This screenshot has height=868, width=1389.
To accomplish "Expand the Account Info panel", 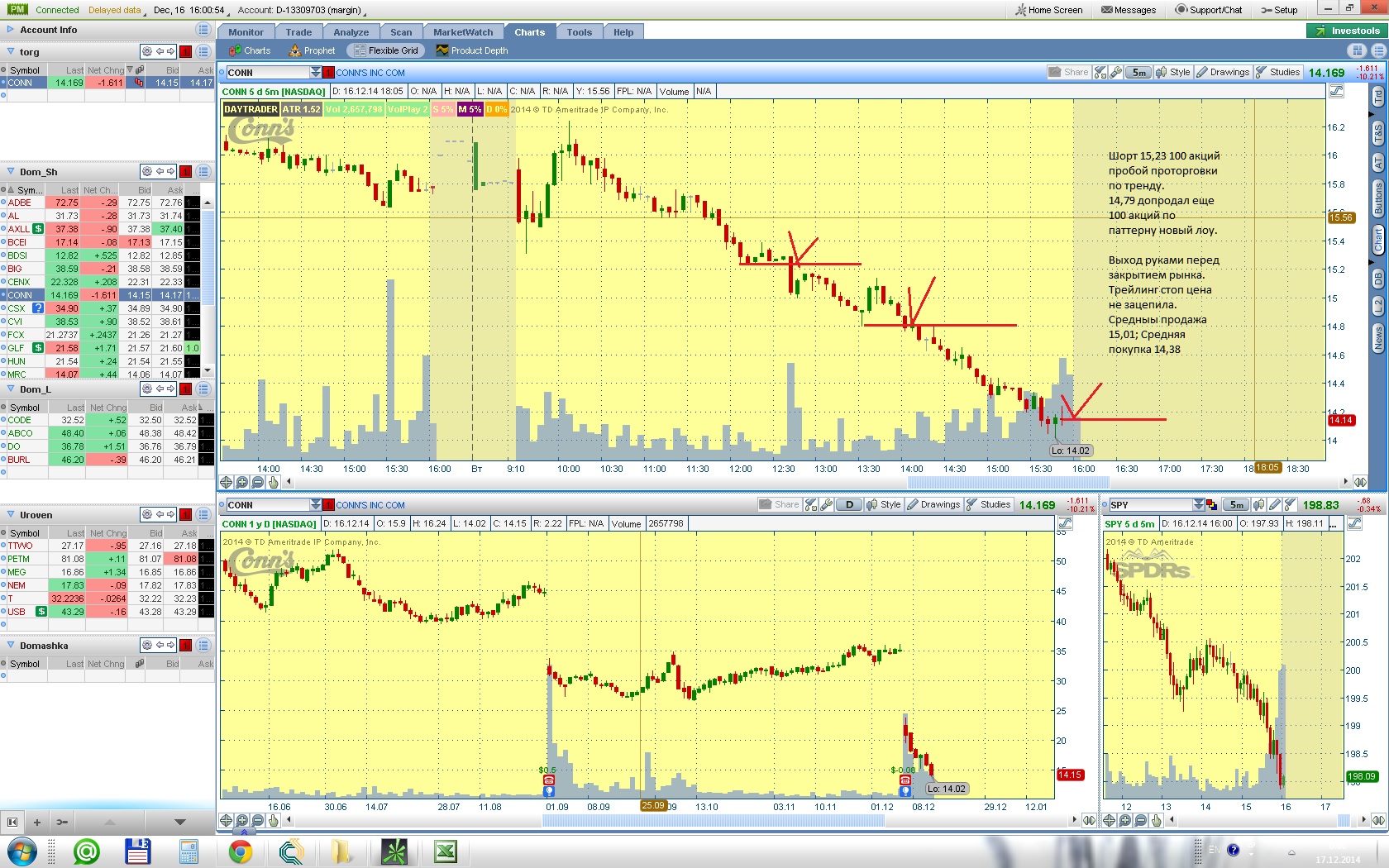I will click(x=11, y=30).
